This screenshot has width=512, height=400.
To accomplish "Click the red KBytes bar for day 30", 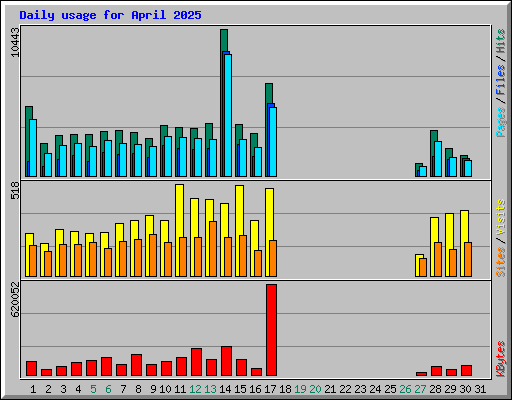I will 466,370.
